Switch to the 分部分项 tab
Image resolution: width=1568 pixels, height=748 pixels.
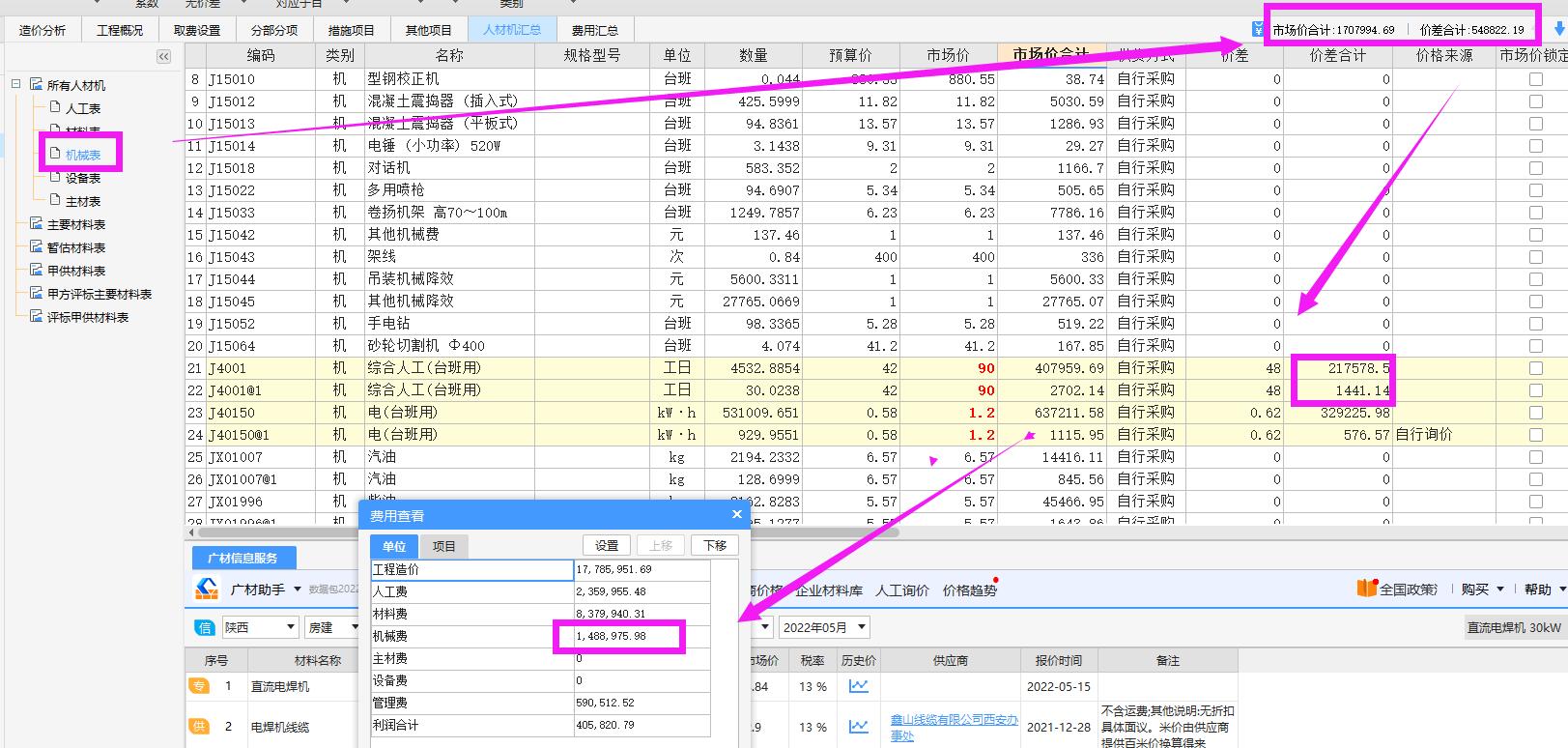tap(274, 30)
